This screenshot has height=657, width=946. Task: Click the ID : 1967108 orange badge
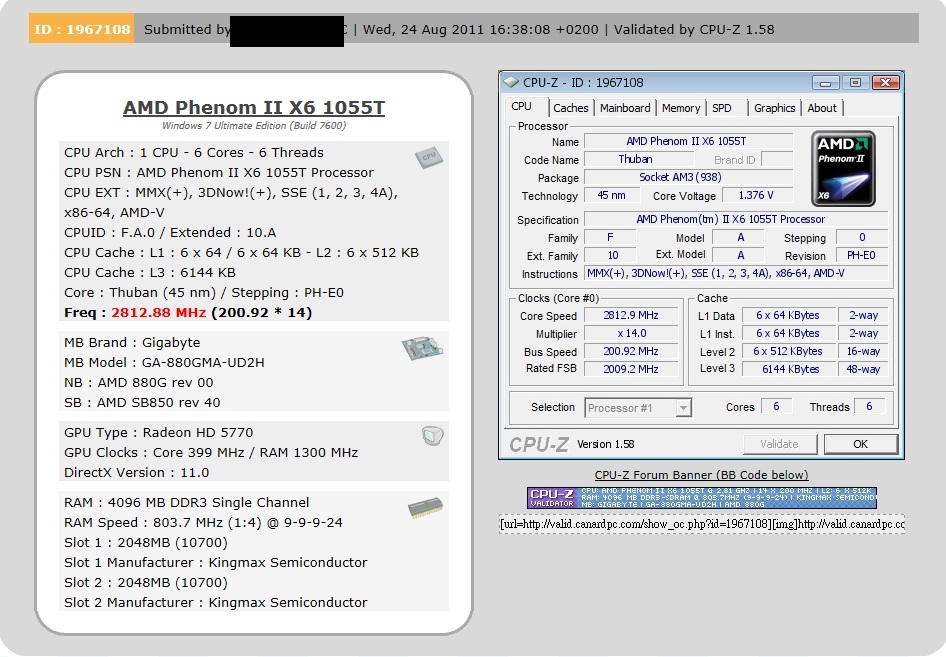point(81,29)
